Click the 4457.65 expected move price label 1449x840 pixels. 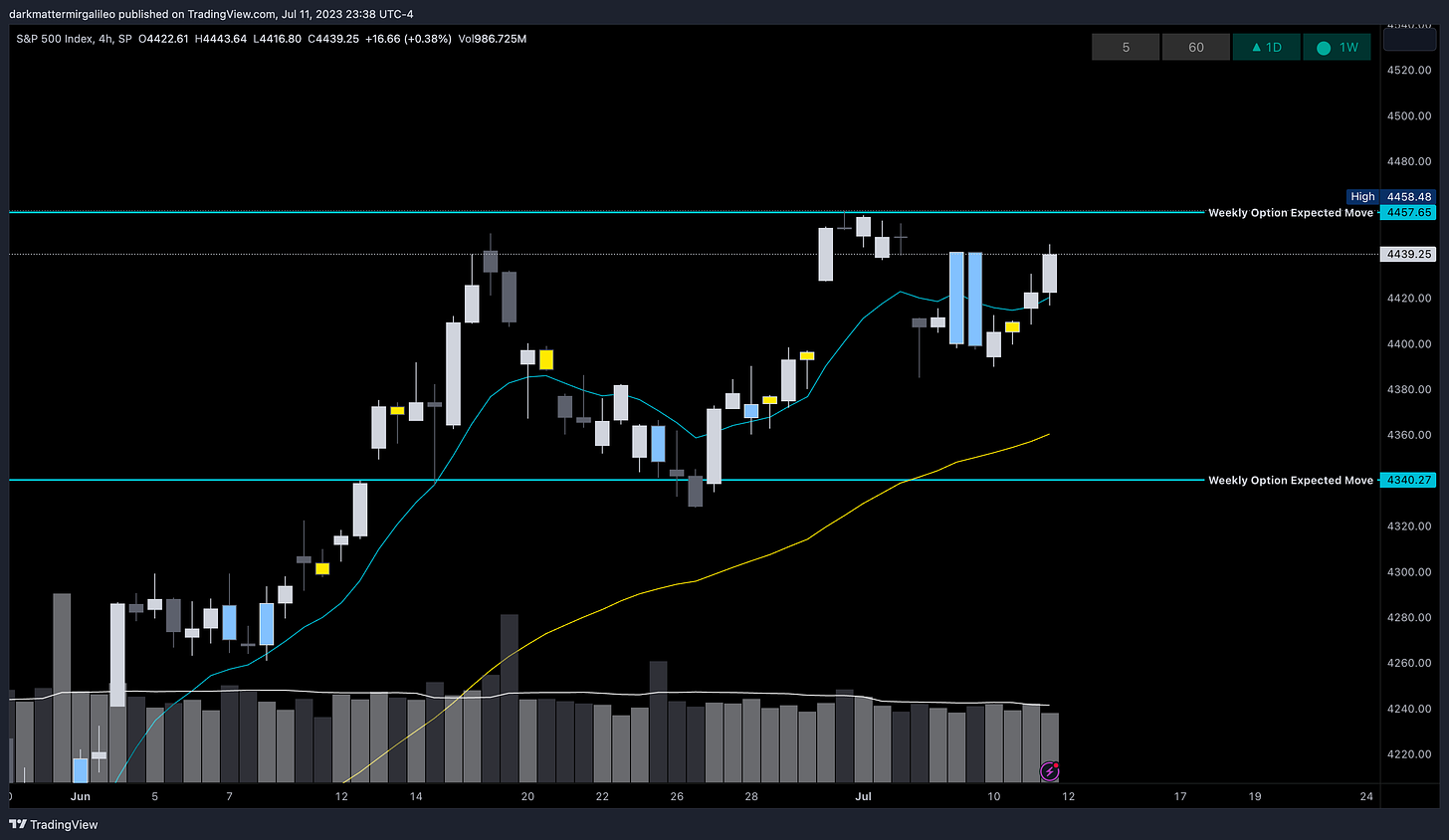click(x=1408, y=212)
